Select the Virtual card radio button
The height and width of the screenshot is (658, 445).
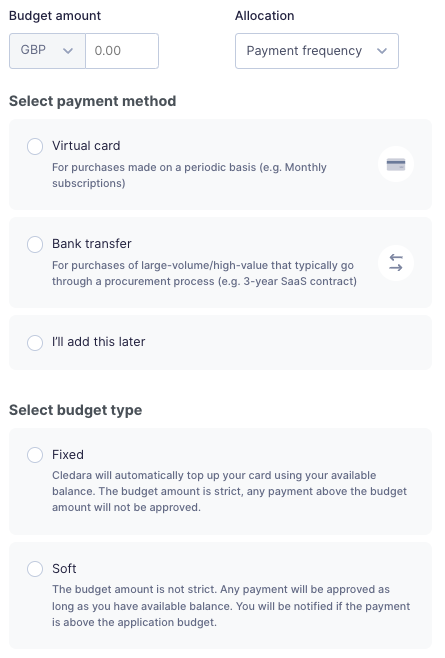[35, 146]
